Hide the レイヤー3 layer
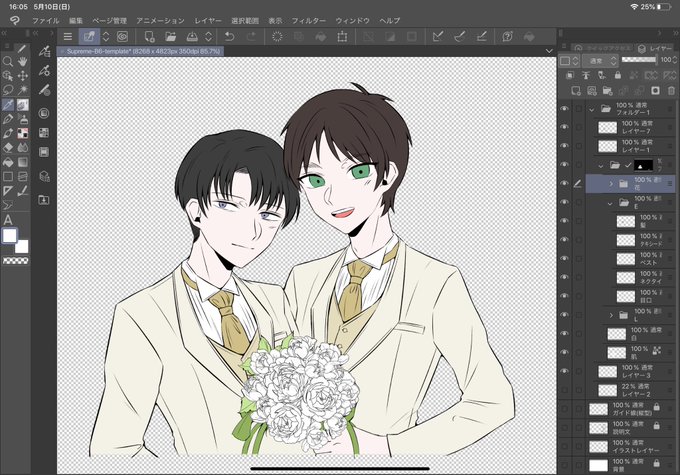Screen dimensions: 680x475 [x=564, y=371]
